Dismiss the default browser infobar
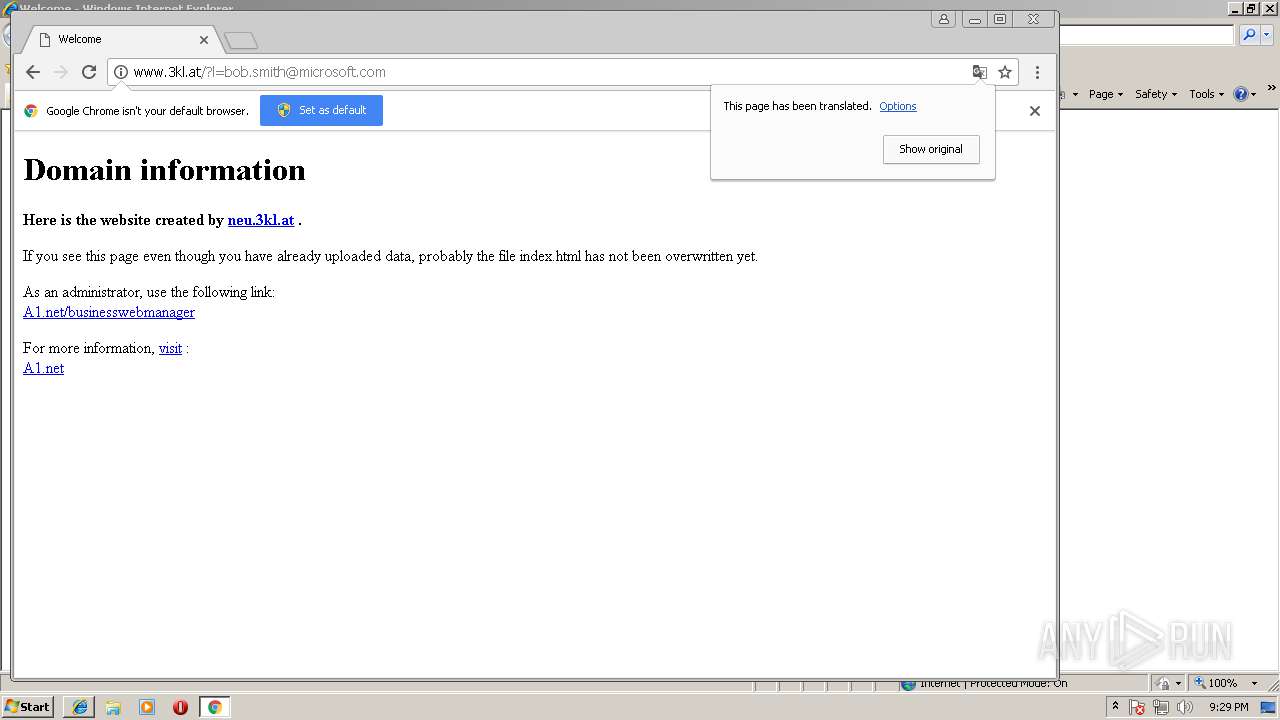 pyautogui.click(x=1035, y=111)
